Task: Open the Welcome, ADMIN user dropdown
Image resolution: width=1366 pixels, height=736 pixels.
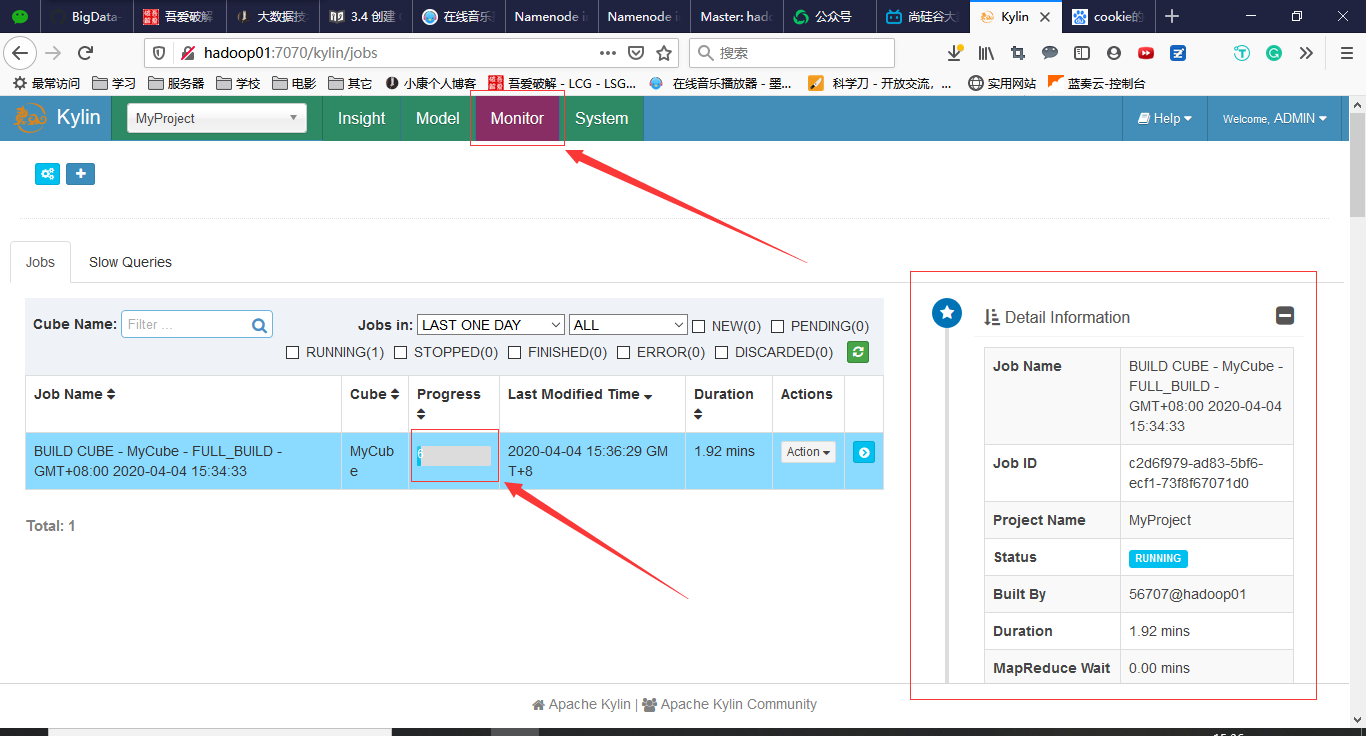Action: pyautogui.click(x=1275, y=118)
